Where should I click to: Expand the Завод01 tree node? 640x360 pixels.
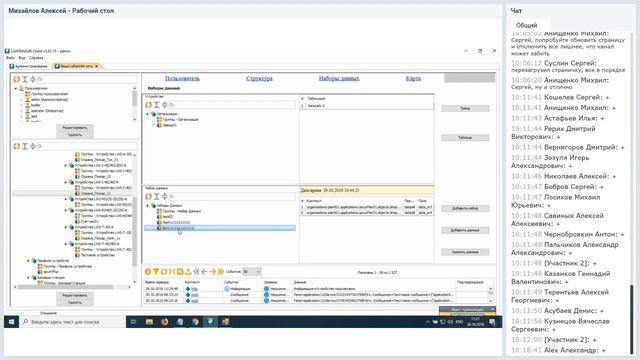tap(153, 125)
